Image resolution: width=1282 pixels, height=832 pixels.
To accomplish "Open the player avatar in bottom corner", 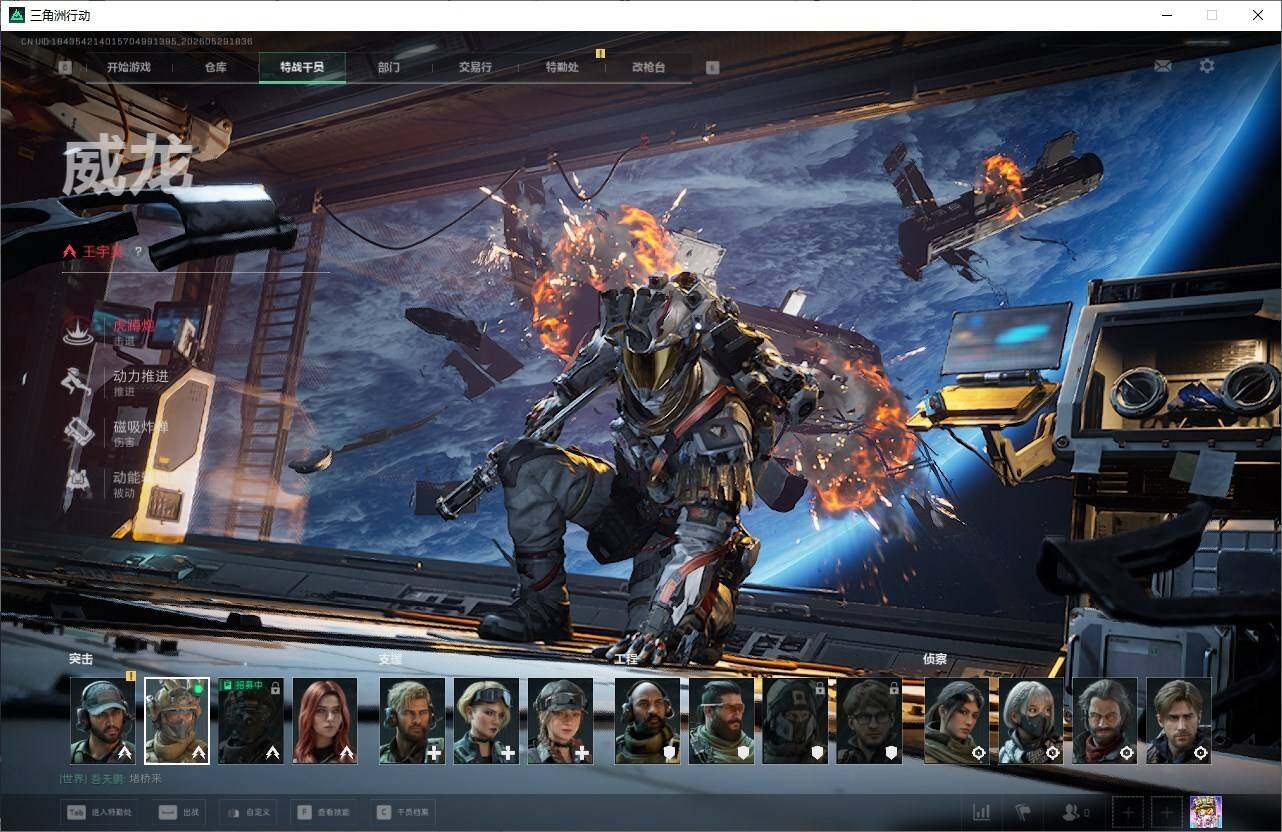I will 1205,812.
